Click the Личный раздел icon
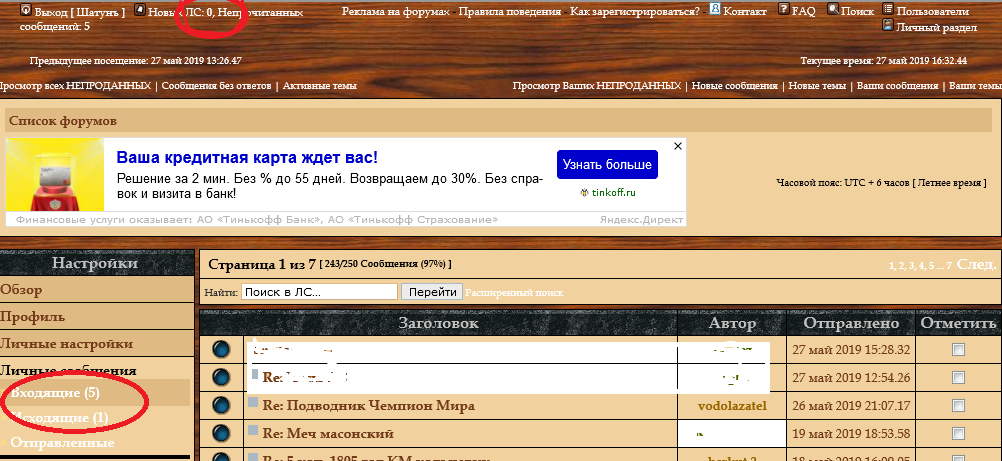 click(x=888, y=26)
